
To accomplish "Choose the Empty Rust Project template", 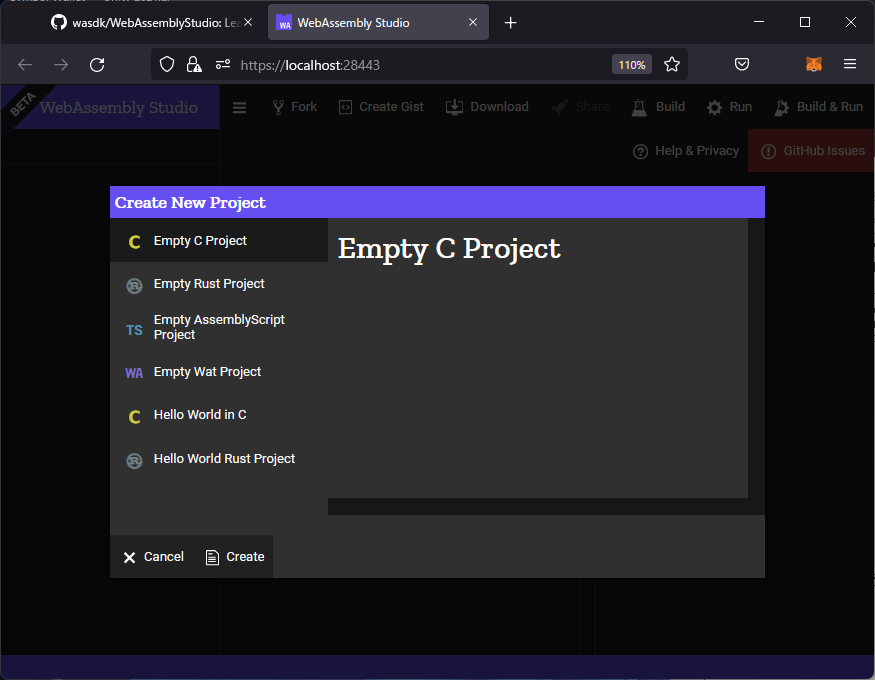I will pyautogui.click(x=209, y=284).
